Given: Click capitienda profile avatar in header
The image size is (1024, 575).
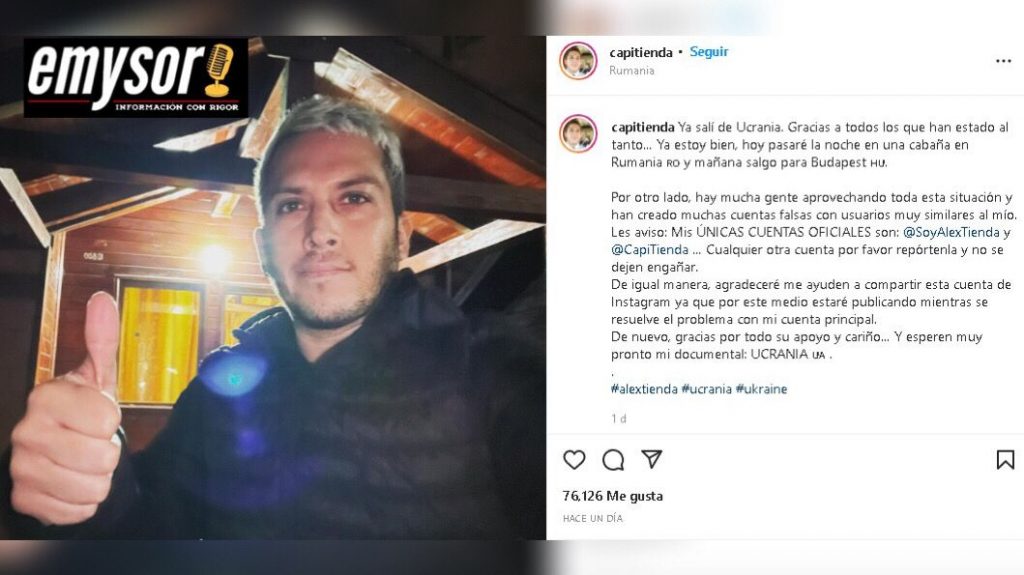Looking at the screenshot, I should pos(578,61).
